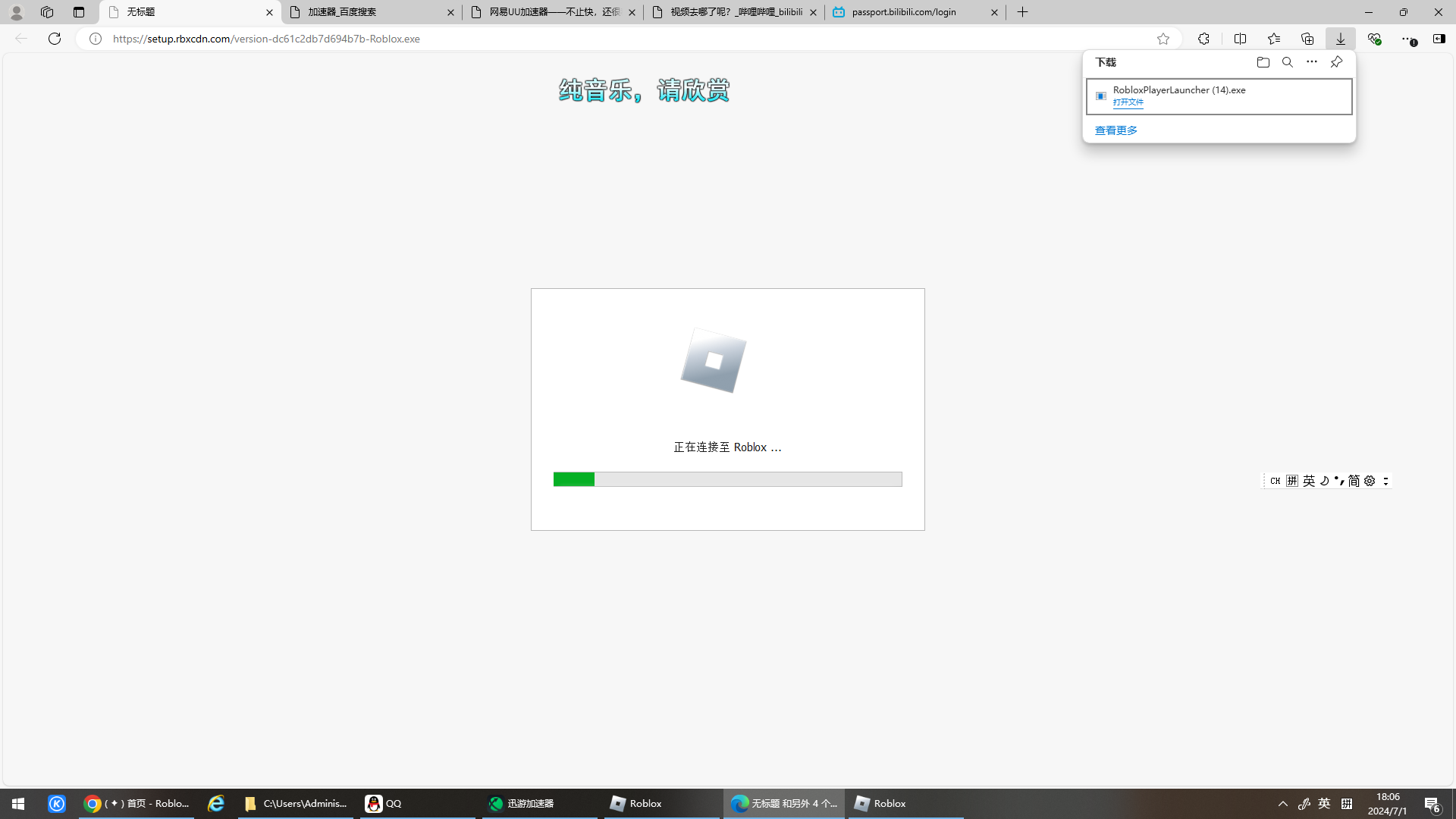Toggle the browser sidebar icon
1456x819 pixels.
(1439, 39)
